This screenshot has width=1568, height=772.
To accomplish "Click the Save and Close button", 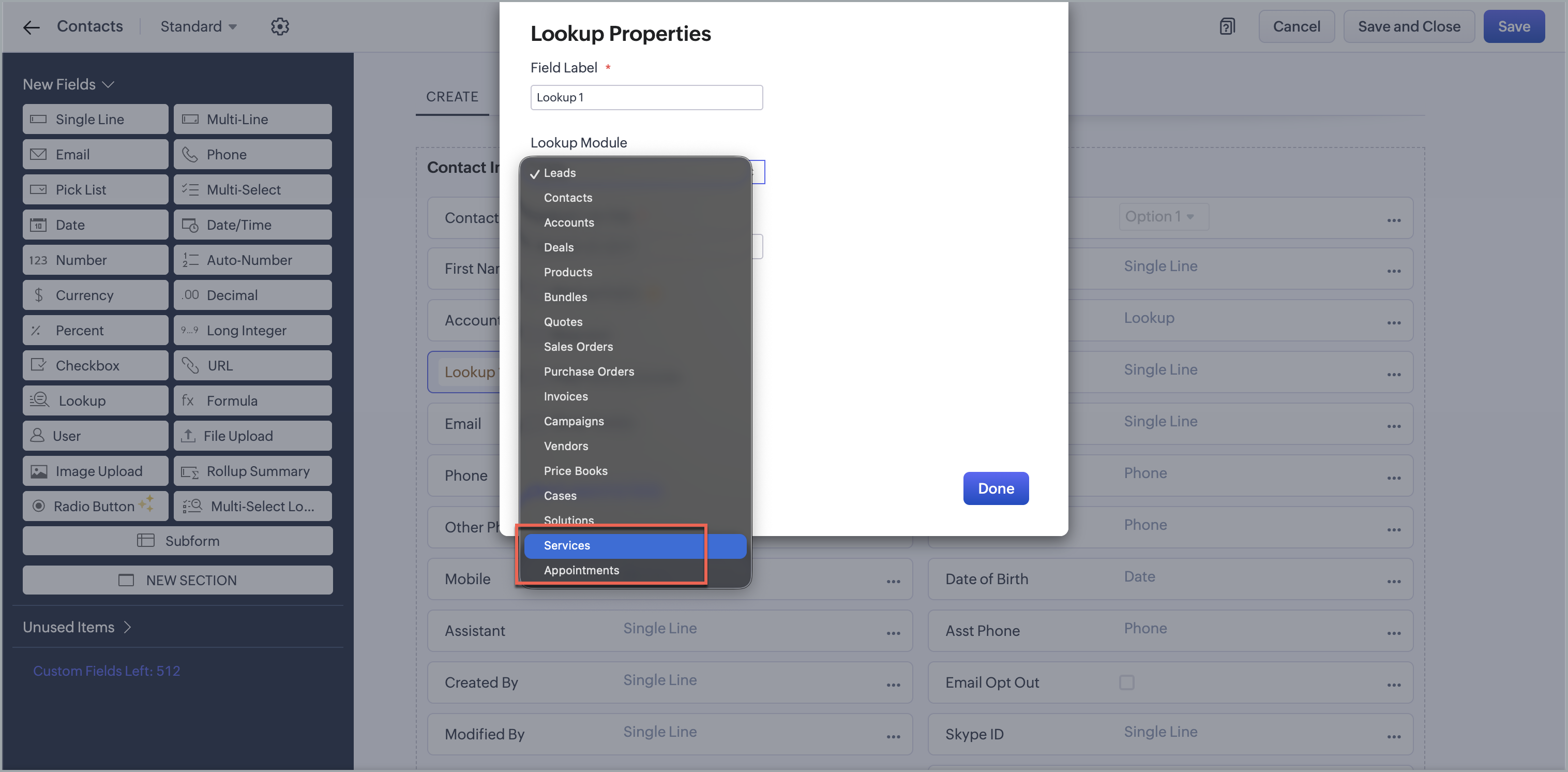I will [x=1409, y=26].
